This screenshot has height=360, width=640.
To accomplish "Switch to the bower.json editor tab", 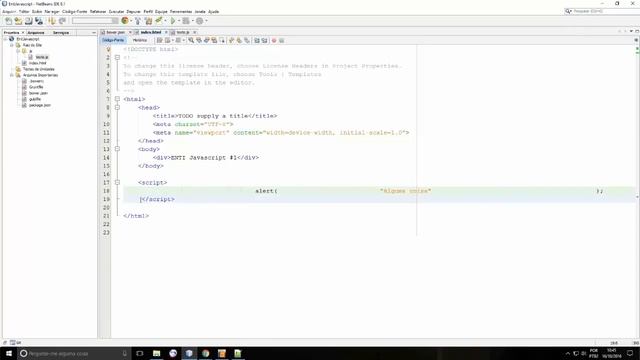I will click(116, 32).
